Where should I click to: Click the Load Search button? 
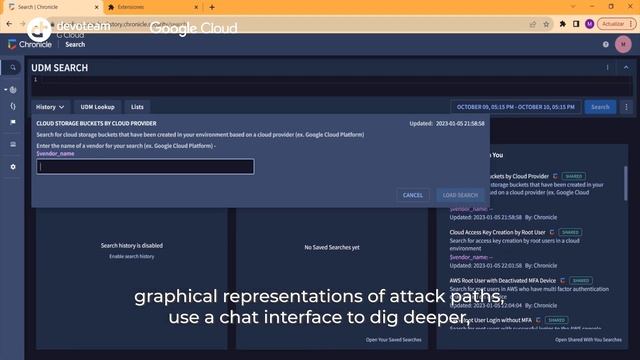click(x=460, y=195)
